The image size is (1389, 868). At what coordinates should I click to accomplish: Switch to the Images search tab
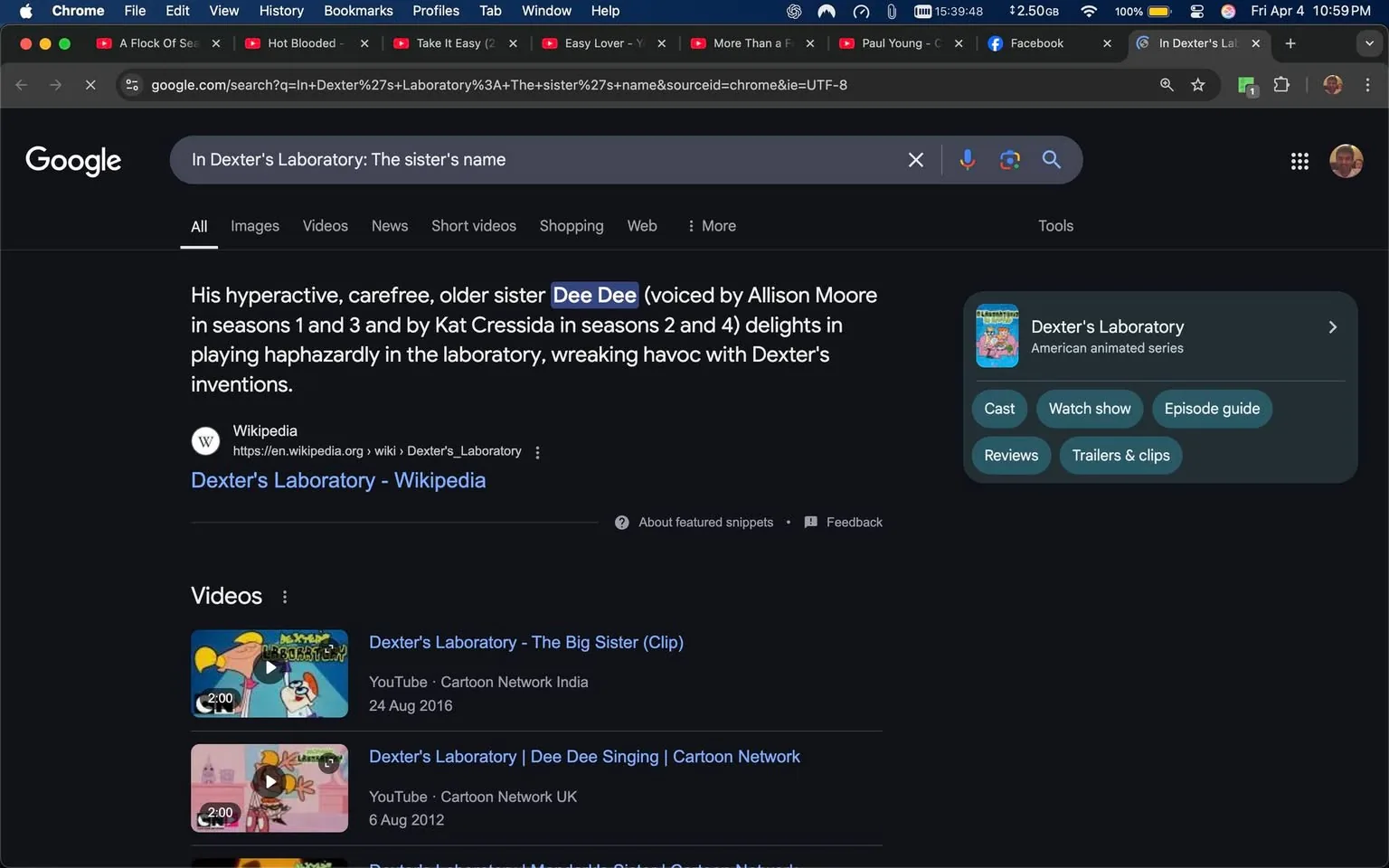[x=254, y=225]
